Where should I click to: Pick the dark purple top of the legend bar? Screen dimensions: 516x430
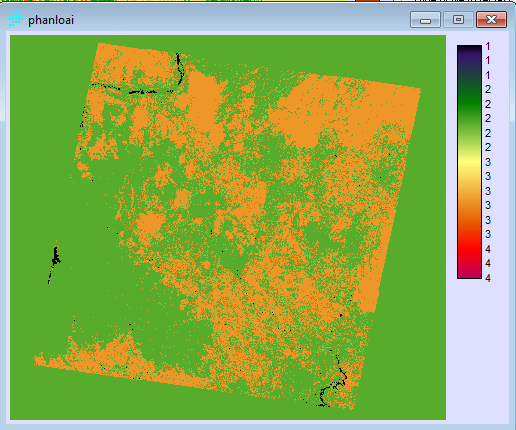click(x=469, y=53)
